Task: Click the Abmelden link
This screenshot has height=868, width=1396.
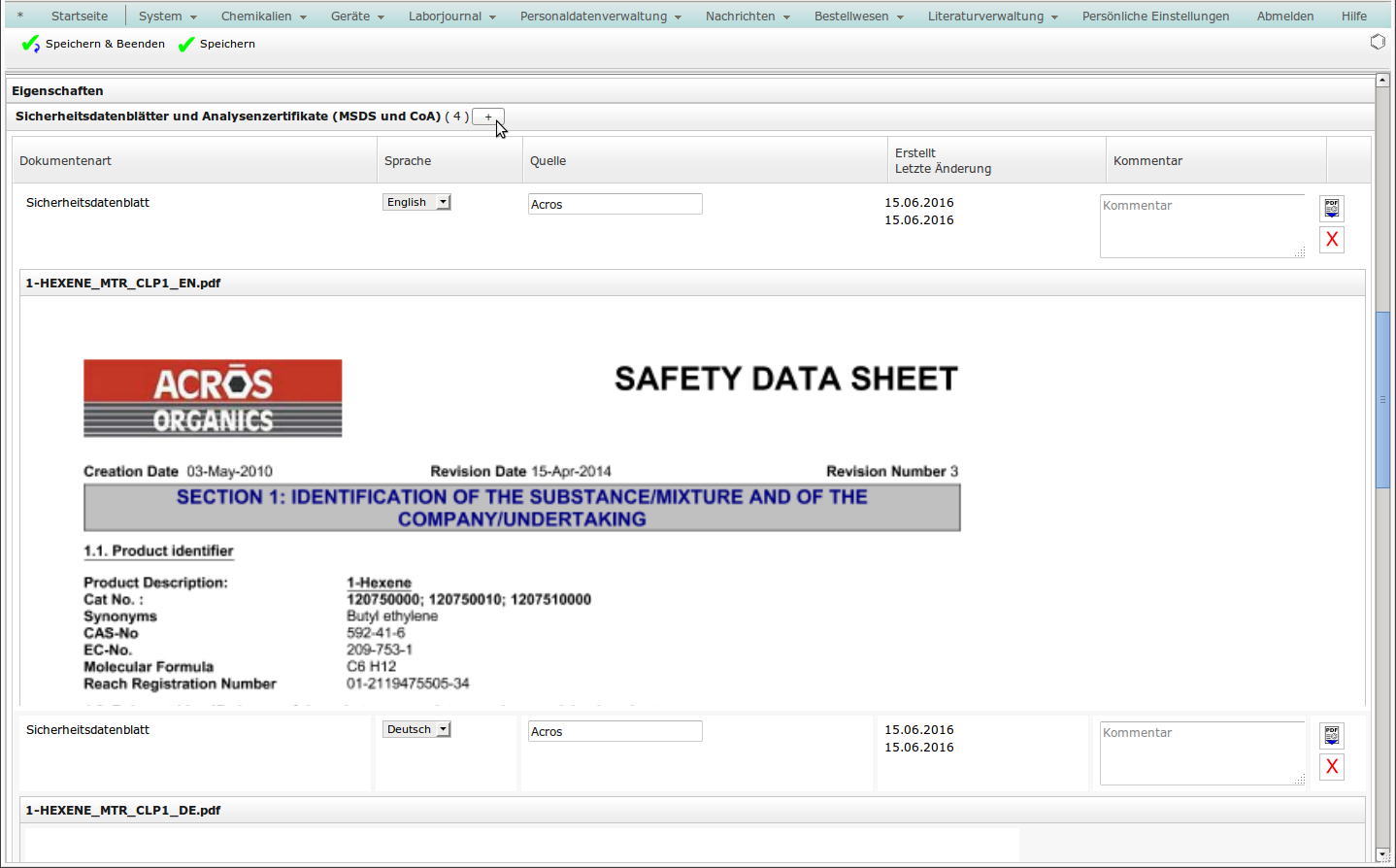Action: (x=1284, y=17)
